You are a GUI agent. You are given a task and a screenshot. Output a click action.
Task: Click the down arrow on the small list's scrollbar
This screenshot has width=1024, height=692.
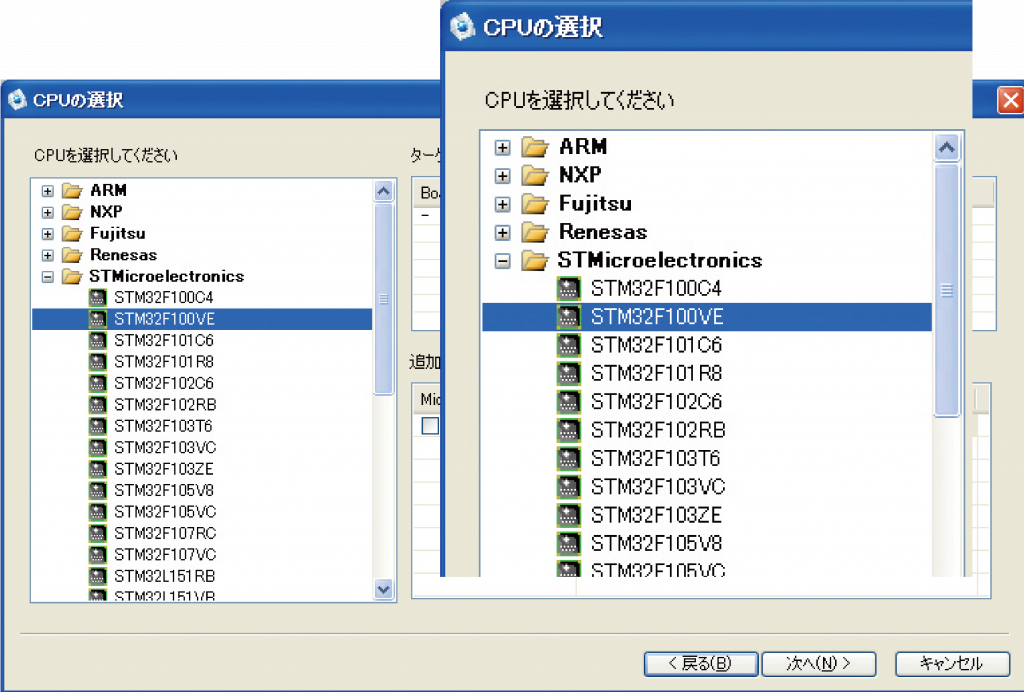[x=383, y=590]
